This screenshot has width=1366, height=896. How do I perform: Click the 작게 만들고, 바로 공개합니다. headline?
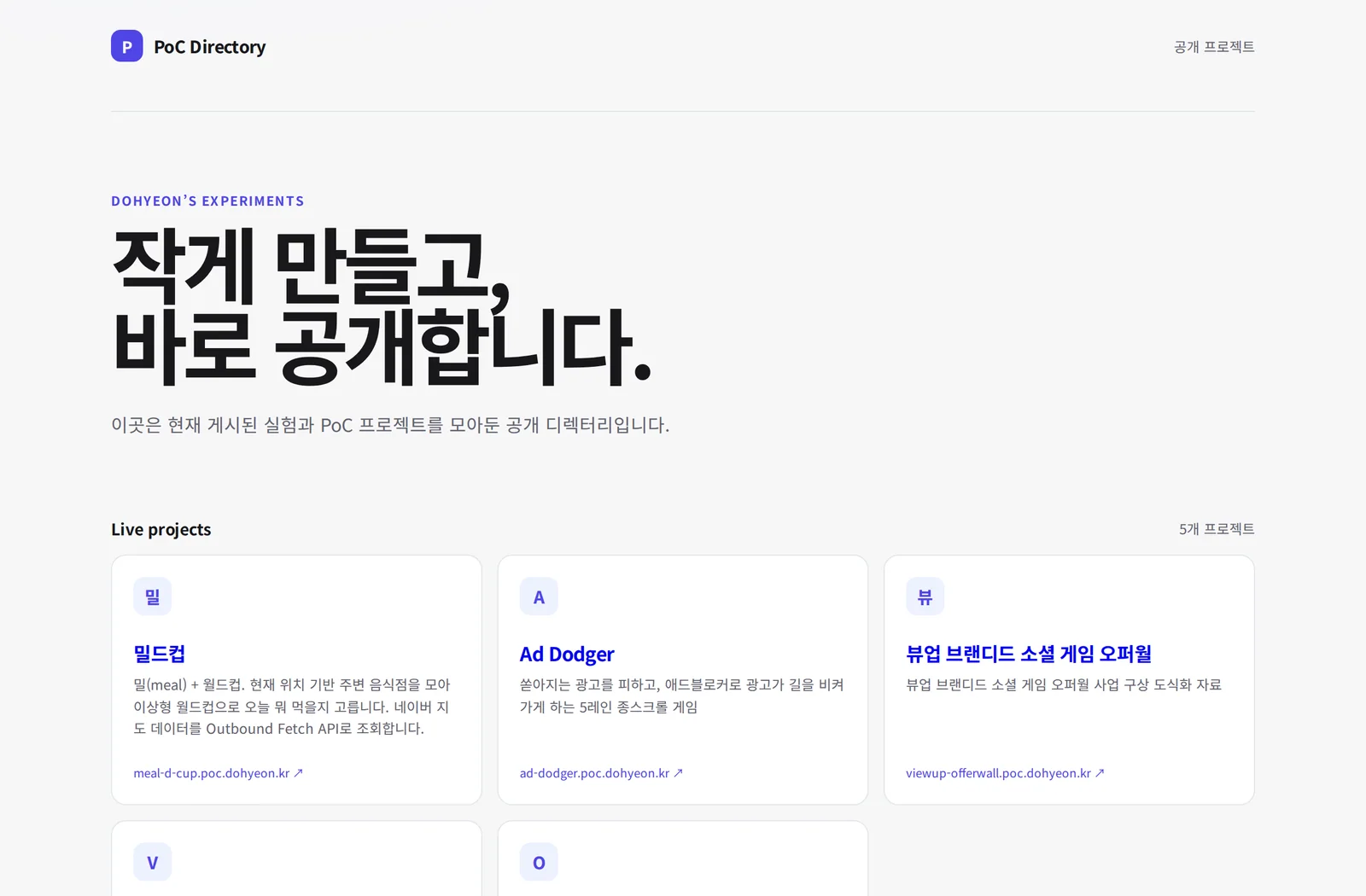[x=382, y=305]
